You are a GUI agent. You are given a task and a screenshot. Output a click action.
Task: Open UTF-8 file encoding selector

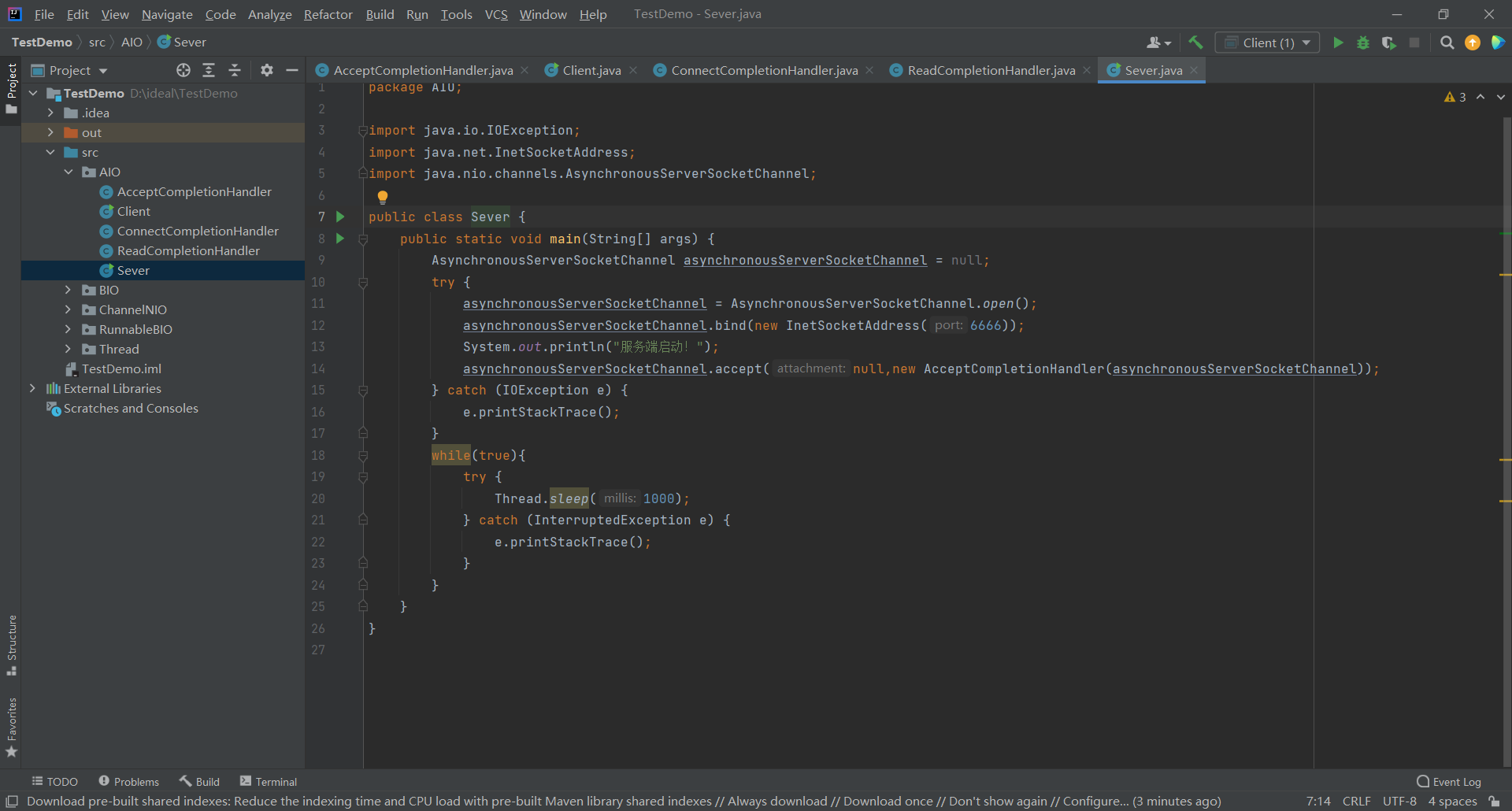pos(1399,802)
